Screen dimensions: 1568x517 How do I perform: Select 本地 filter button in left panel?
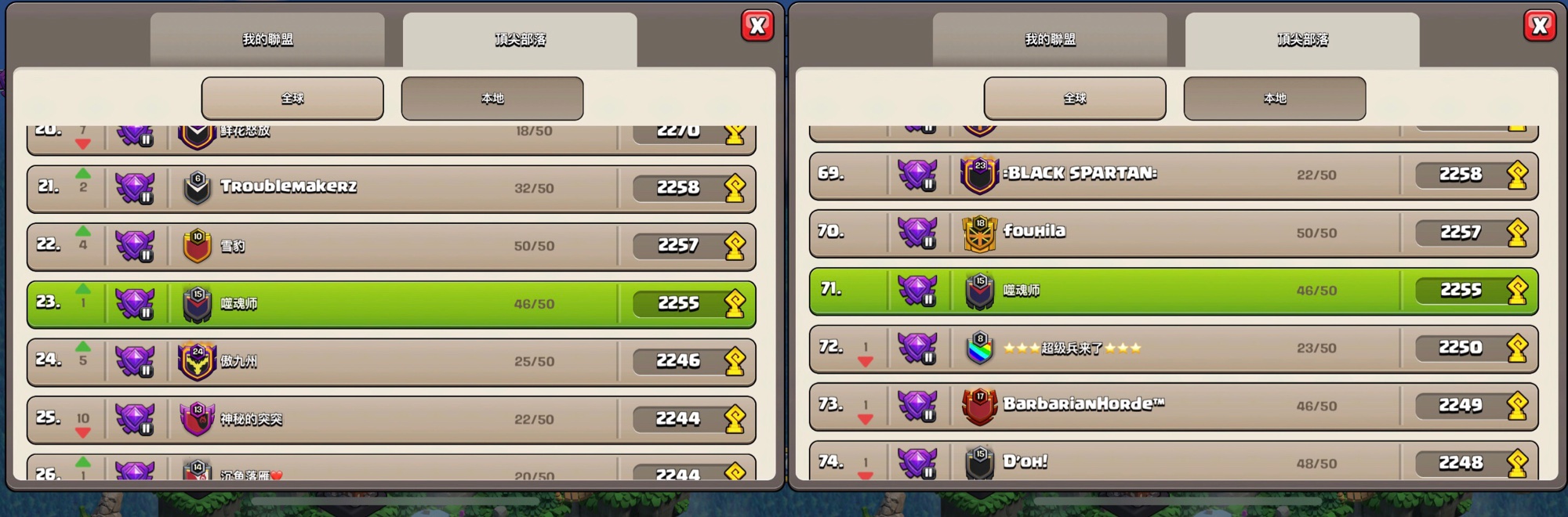492,98
